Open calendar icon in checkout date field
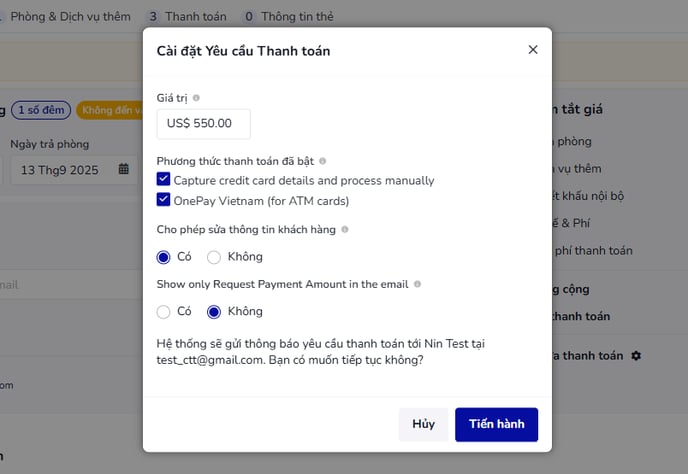Image resolution: width=688 pixels, height=474 pixels. click(124, 169)
